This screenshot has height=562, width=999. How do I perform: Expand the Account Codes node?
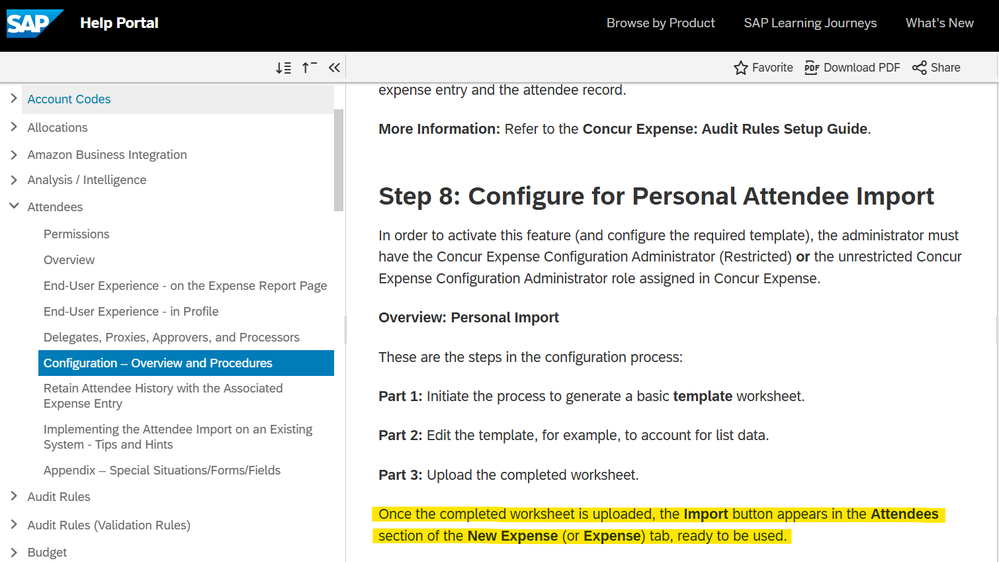[13, 98]
